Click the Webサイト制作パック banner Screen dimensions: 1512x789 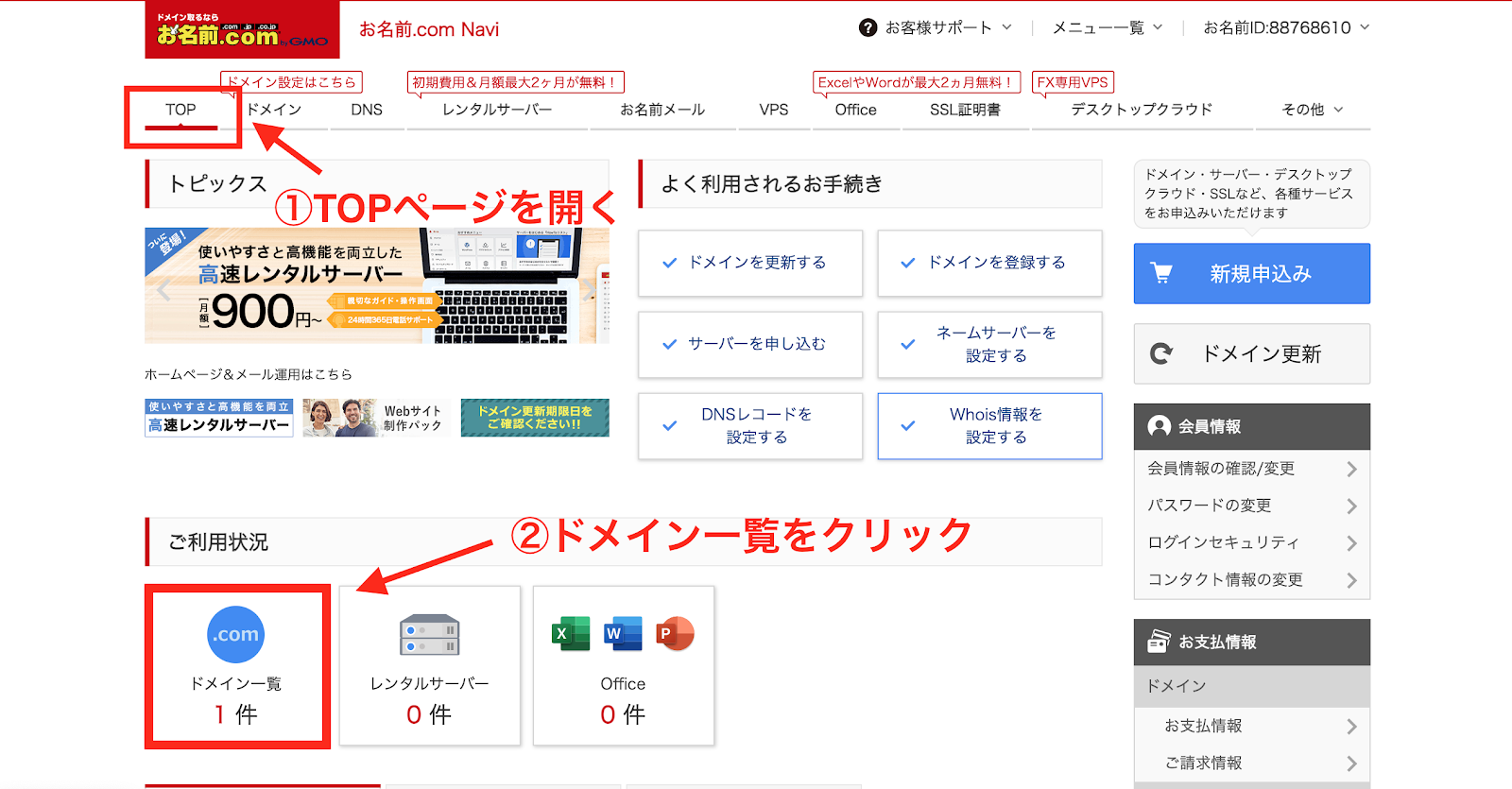(375, 418)
